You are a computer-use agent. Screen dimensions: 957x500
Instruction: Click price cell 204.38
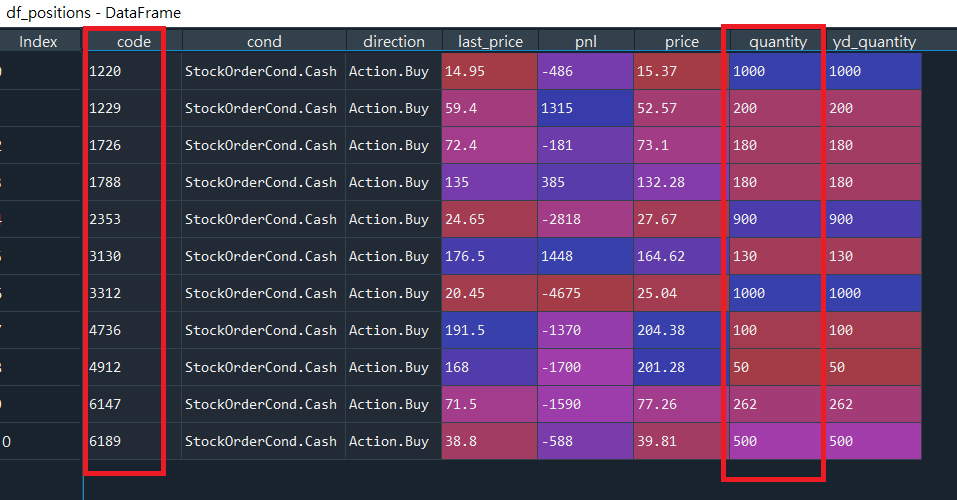tap(682, 330)
